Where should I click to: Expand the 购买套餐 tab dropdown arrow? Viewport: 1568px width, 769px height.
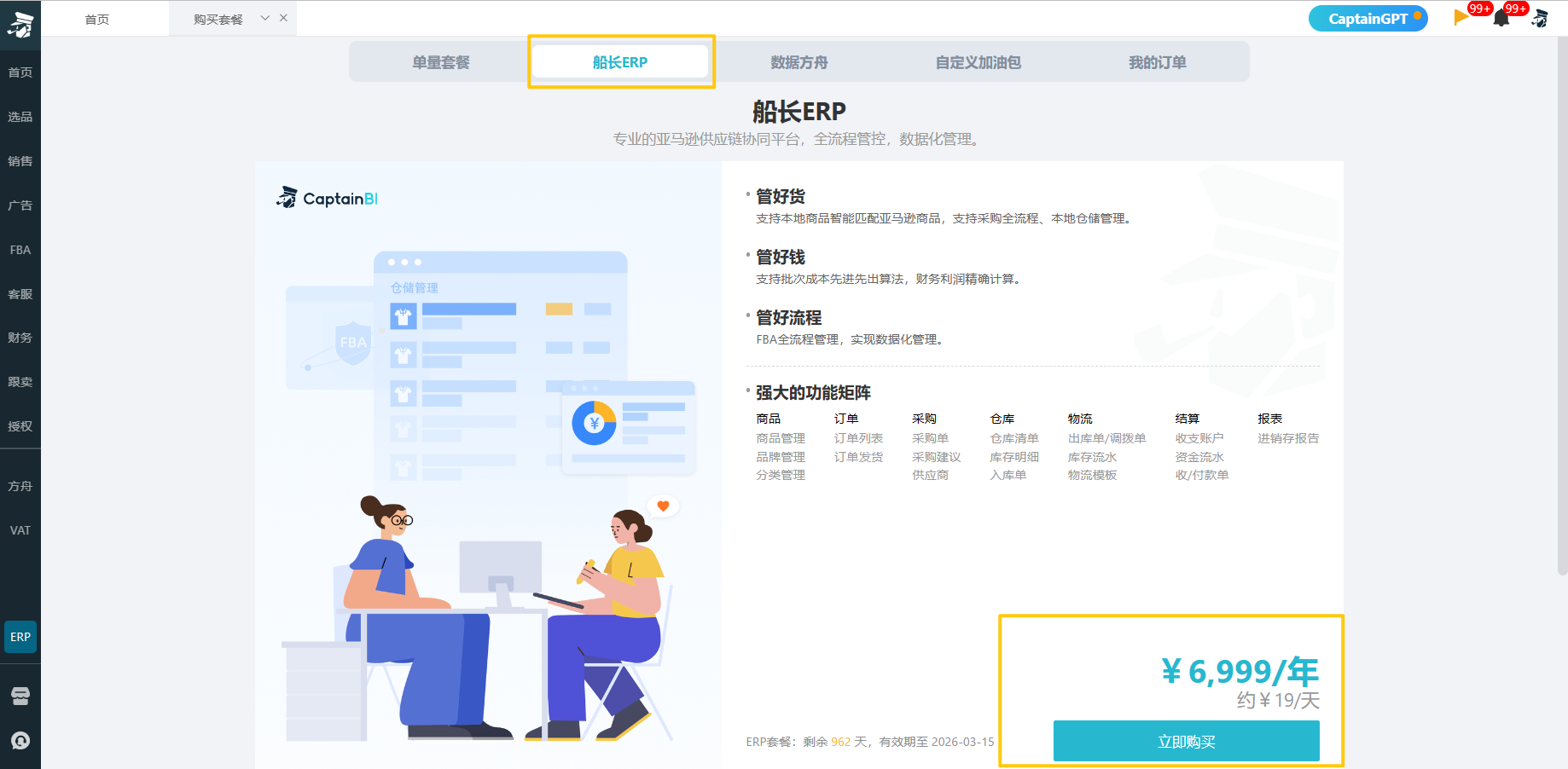coord(265,18)
